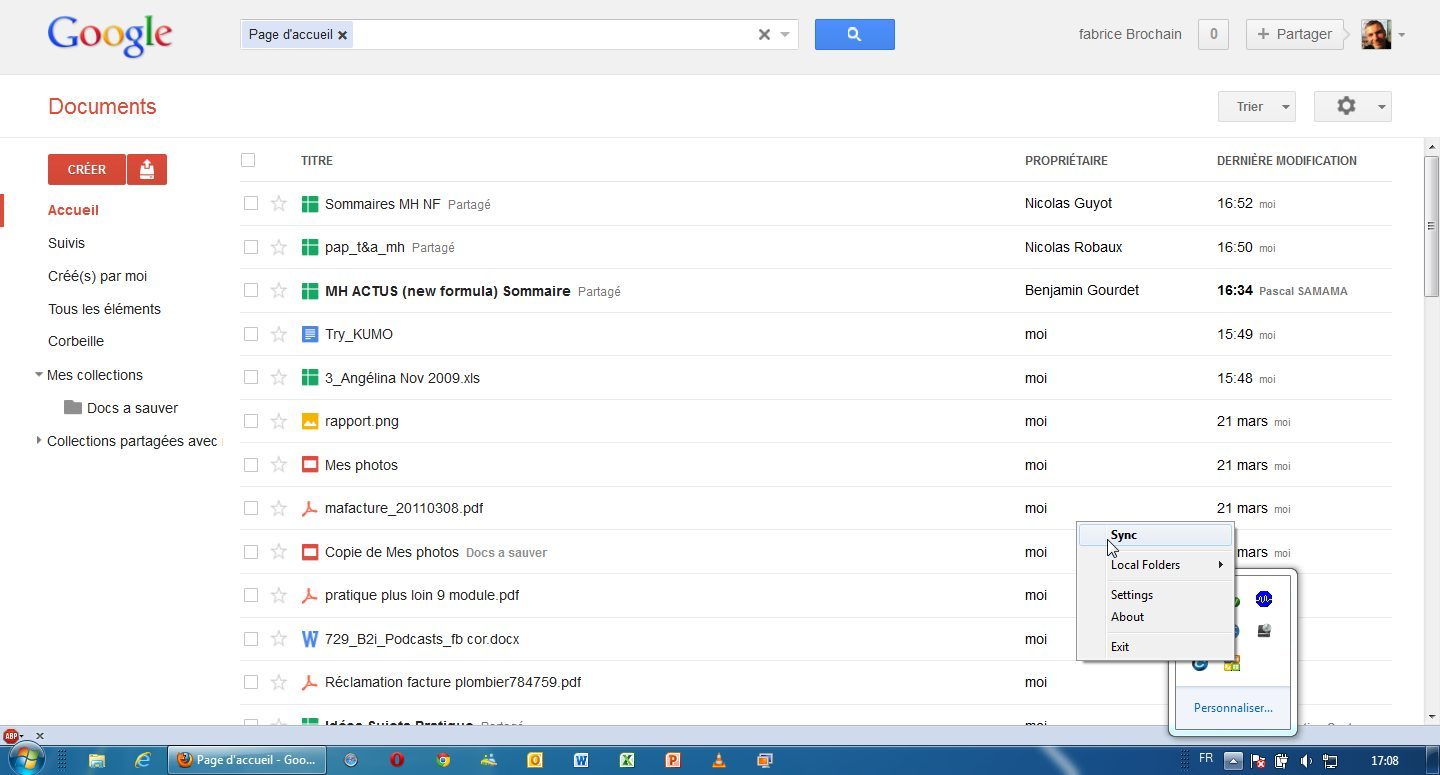
Task: Open 3_Angélina Nov 2009.xls
Action: 402,378
